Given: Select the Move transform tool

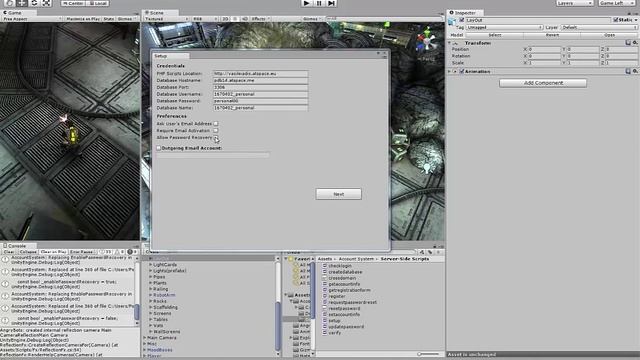Looking at the screenshot, I should point(22,3).
